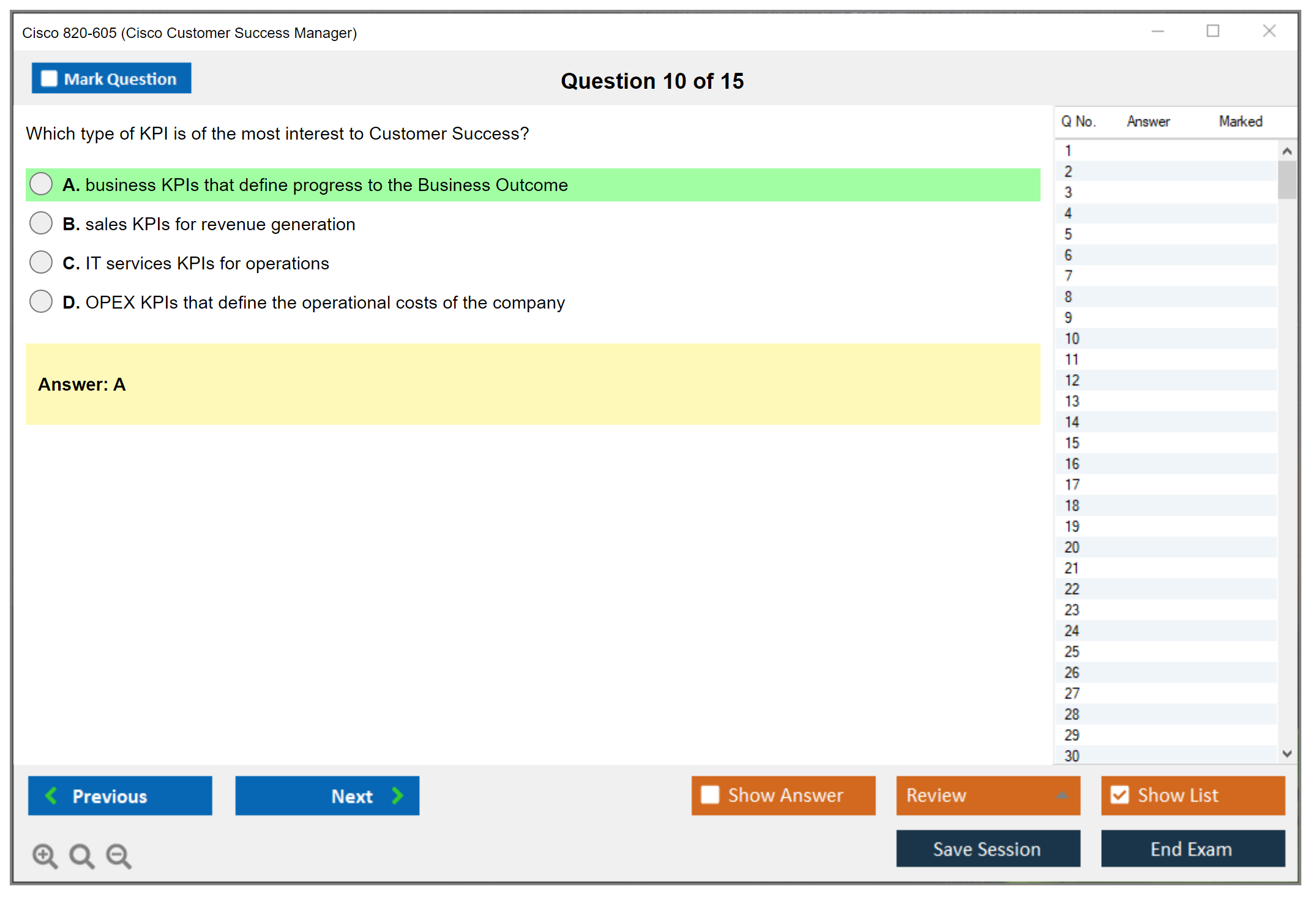Choose option D OPEX KPIs radio button
1316x900 pixels.
pos(41,302)
